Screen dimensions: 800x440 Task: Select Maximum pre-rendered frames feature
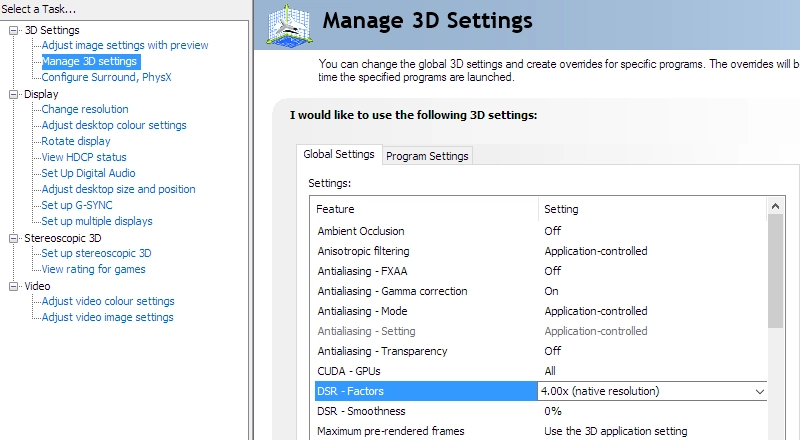[391, 431]
